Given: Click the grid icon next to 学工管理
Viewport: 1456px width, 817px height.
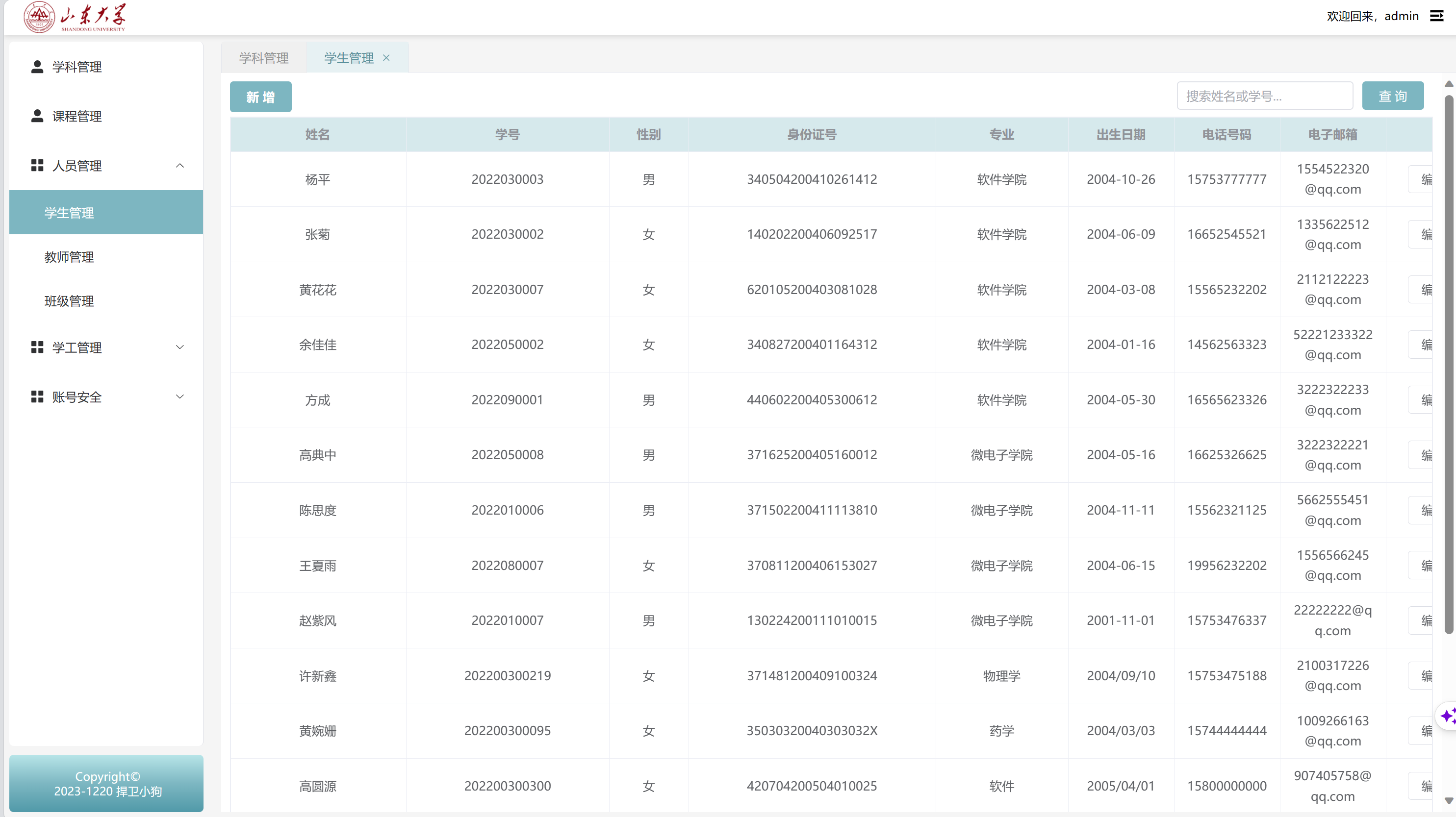Looking at the screenshot, I should point(37,347).
